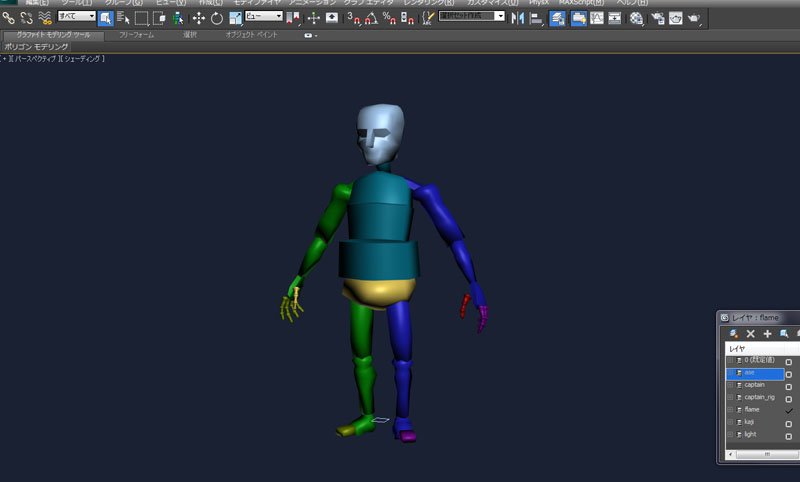Click the viewport [+] menu label
The image size is (800, 482).
pyautogui.click(x=4, y=59)
